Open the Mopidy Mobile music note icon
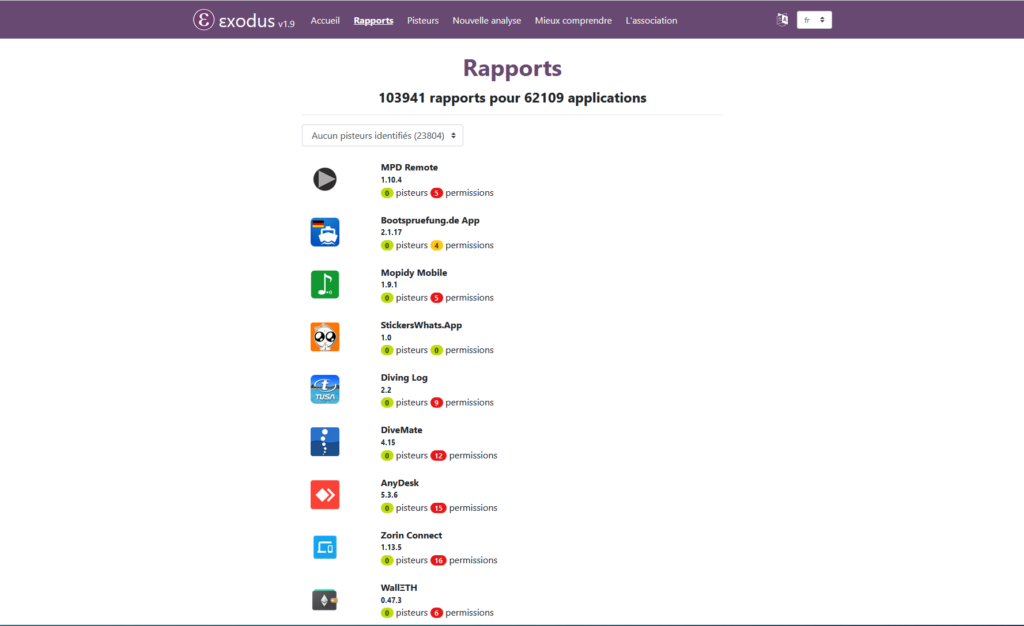Viewport: 1024px width, 626px height. 325,285
